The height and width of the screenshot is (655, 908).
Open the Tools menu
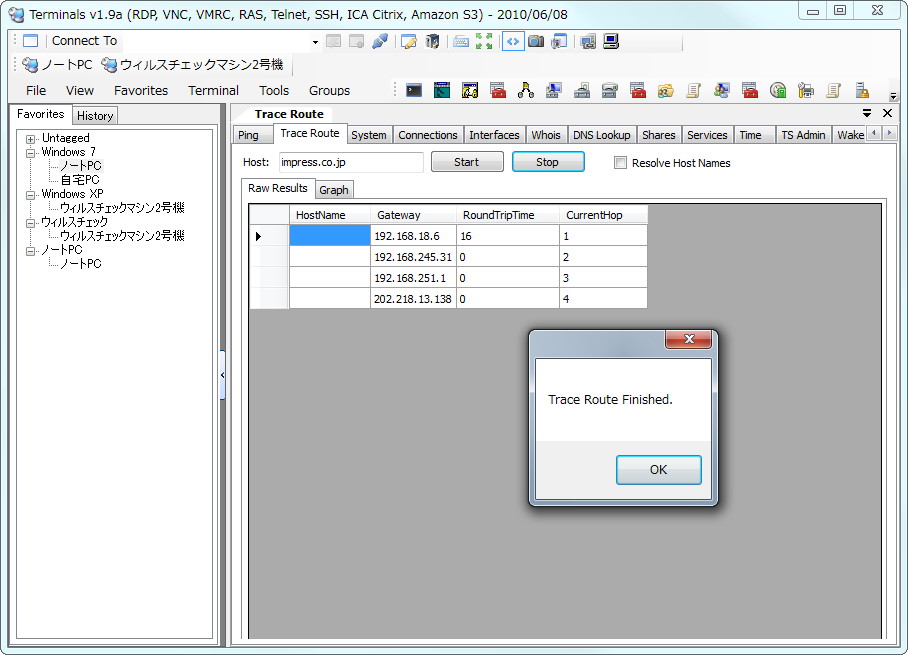pos(274,91)
